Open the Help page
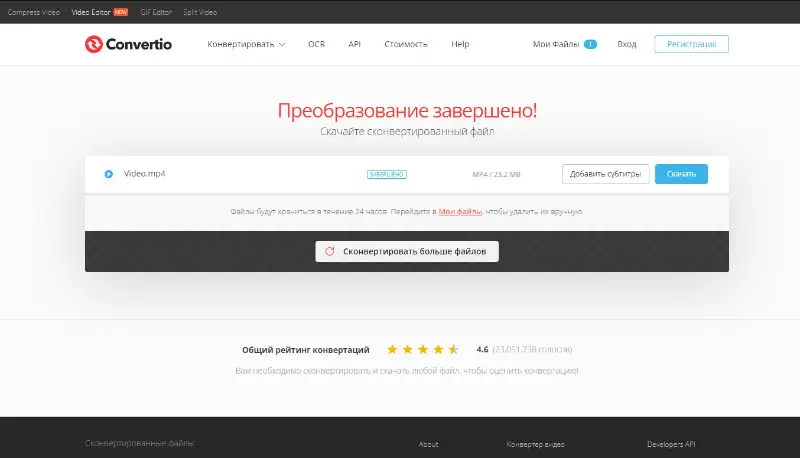 pos(460,44)
